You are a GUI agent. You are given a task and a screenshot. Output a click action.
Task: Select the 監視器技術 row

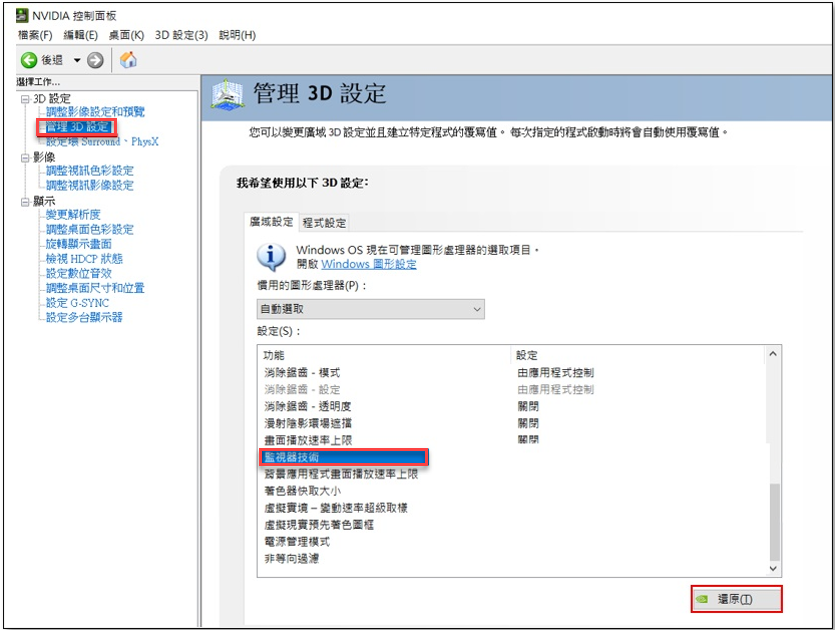[x=344, y=457]
